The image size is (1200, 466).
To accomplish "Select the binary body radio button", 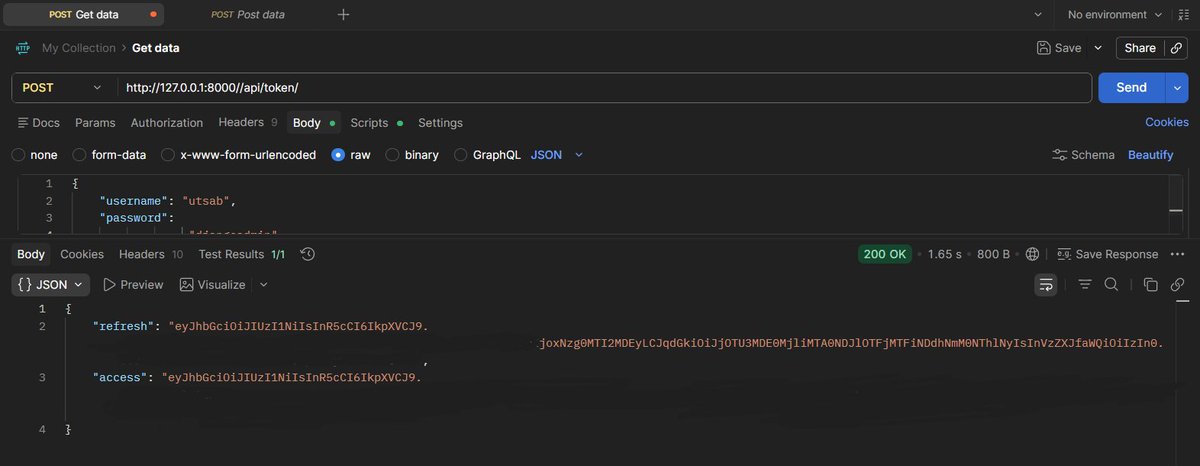I will point(393,155).
